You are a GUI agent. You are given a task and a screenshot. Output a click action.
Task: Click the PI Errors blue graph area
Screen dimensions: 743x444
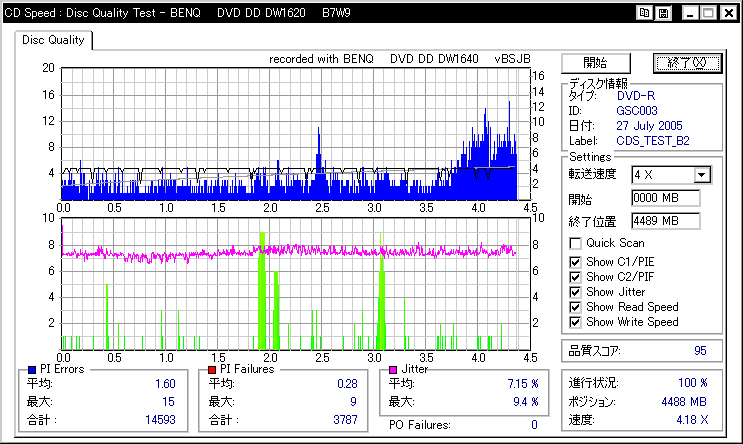[x=295, y=134]
